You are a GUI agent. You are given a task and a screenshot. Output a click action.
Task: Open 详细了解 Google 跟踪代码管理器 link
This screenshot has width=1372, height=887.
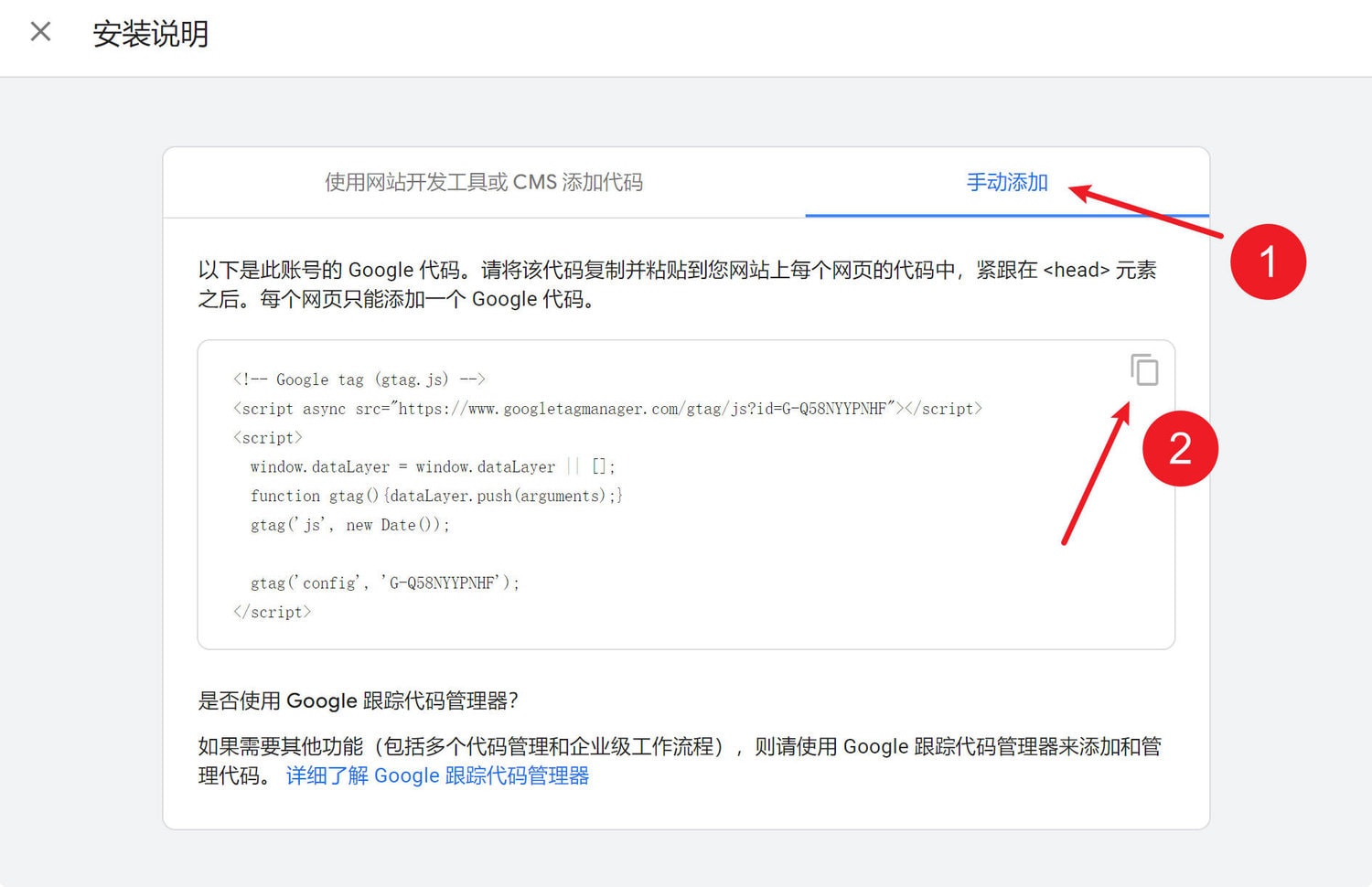pos(437,775)
